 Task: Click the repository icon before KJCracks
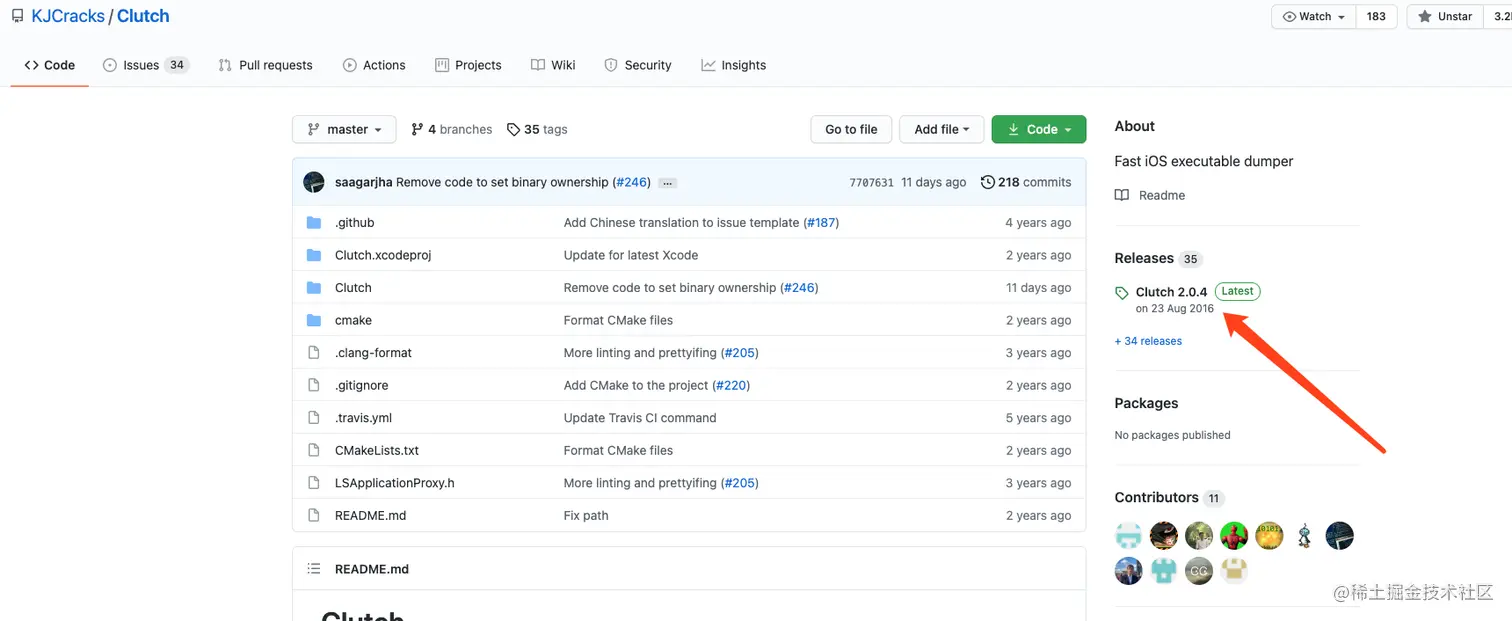coord(17,16)
